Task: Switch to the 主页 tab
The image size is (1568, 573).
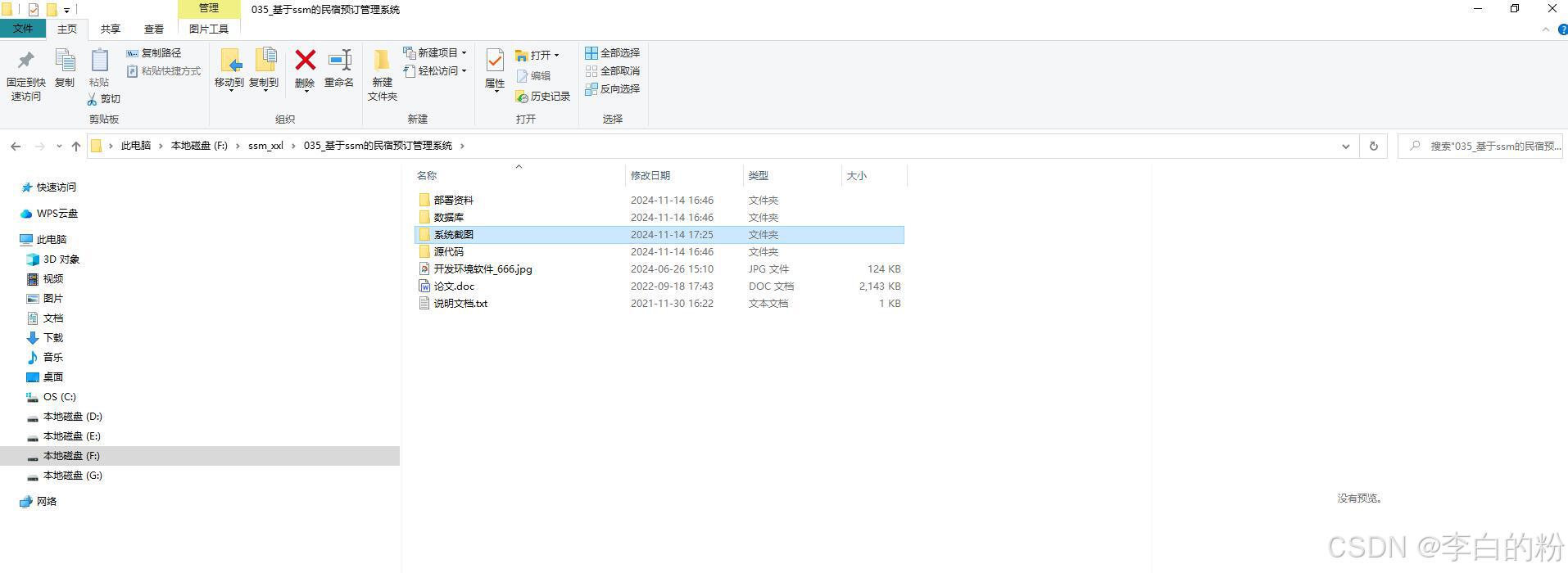Action: point(67,29)
